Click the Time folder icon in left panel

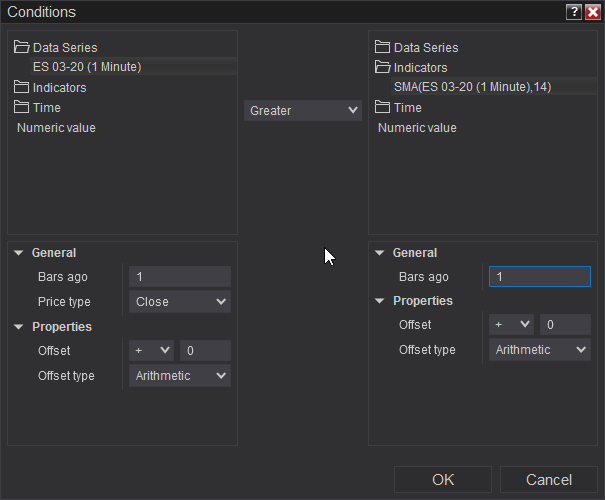tap(22, 107)
